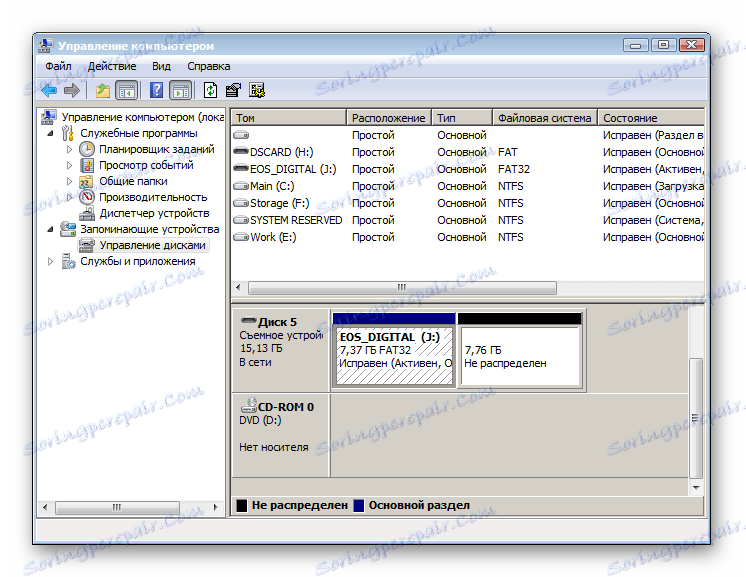Click the Disk Management icon in tree

(x=87, y=245)
